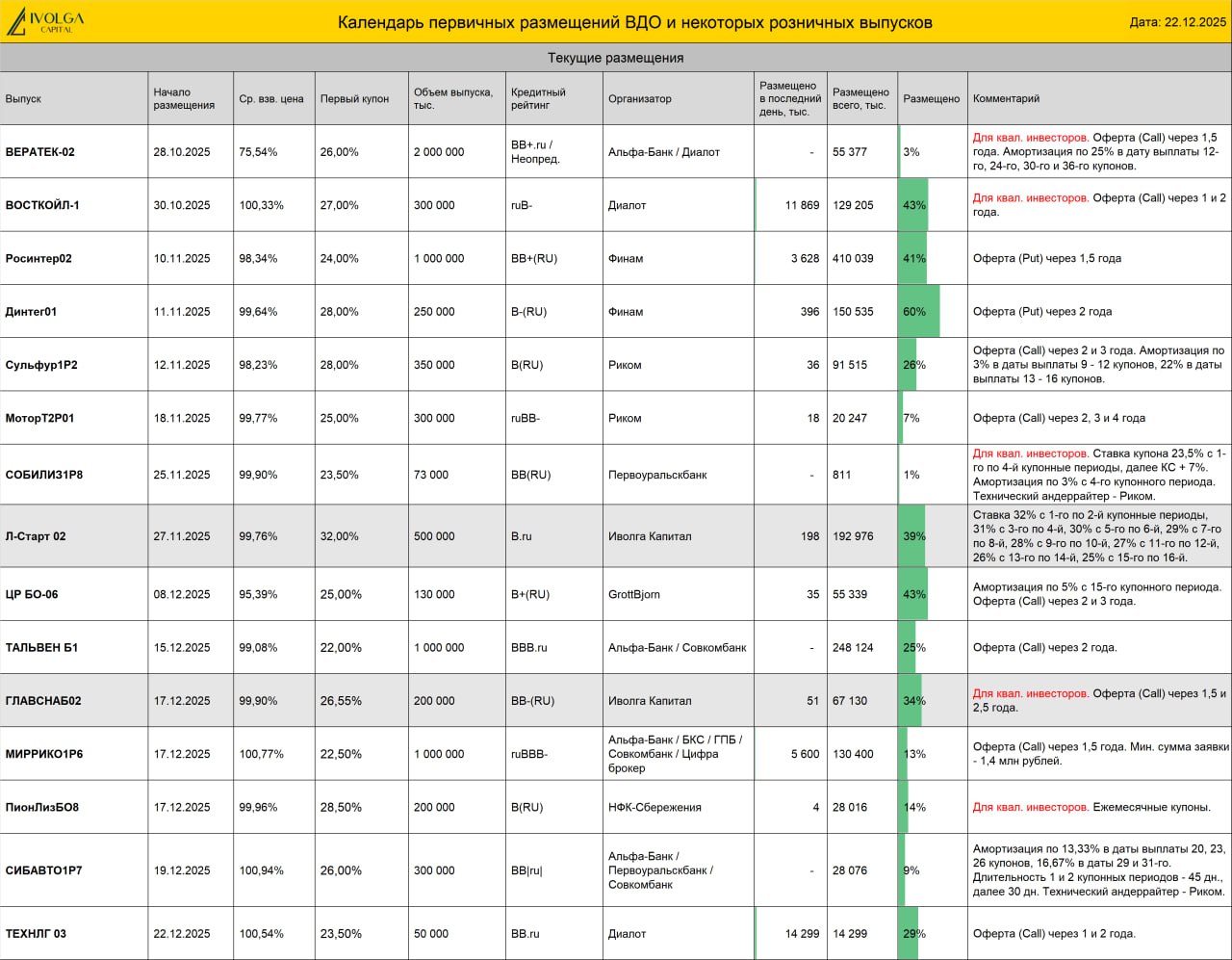Click the 'Комментарий' column header

pyautogui.click(x=1006, y=98)
